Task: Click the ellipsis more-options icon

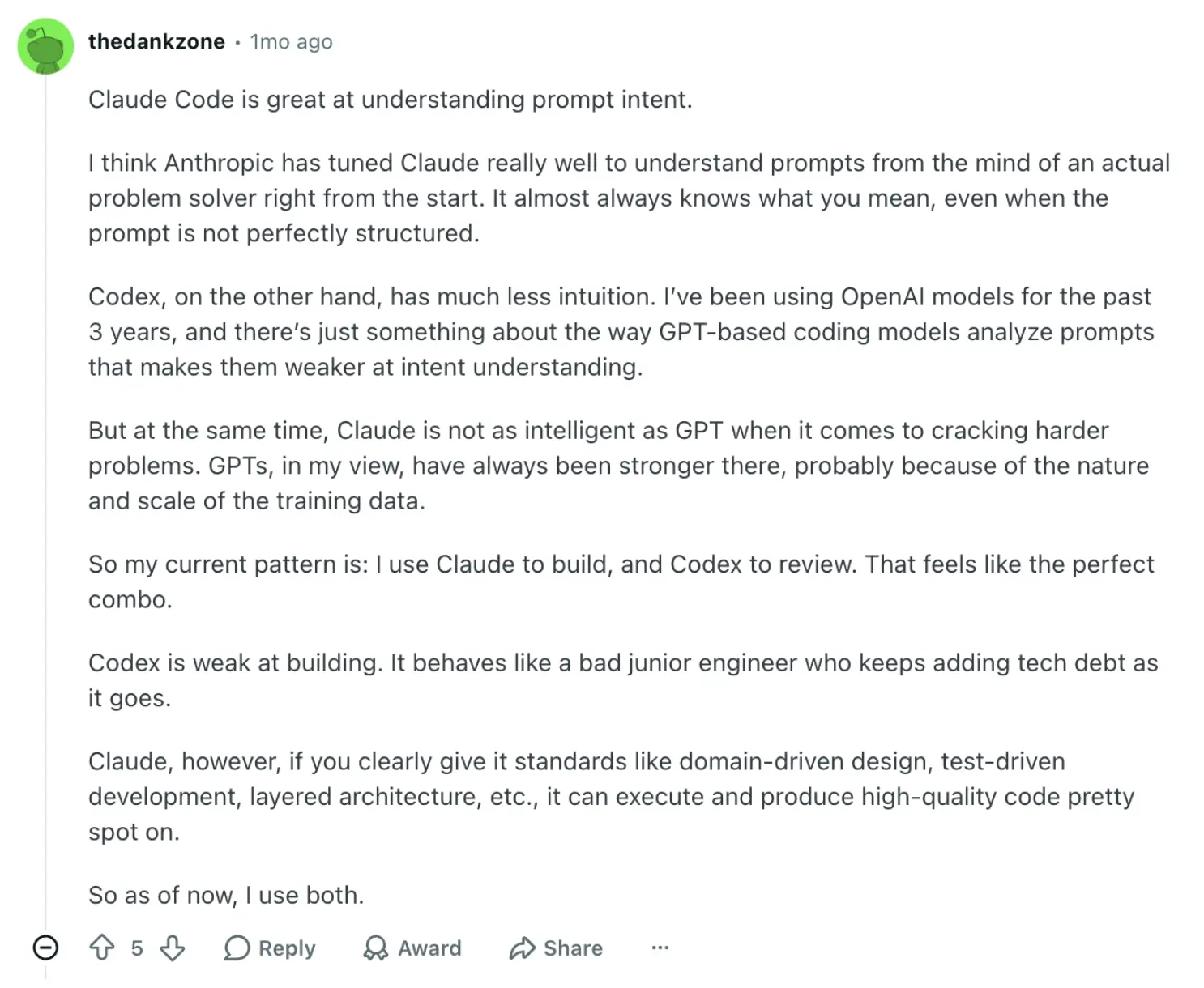Action: pyautogui.click(x=660, y=948)
